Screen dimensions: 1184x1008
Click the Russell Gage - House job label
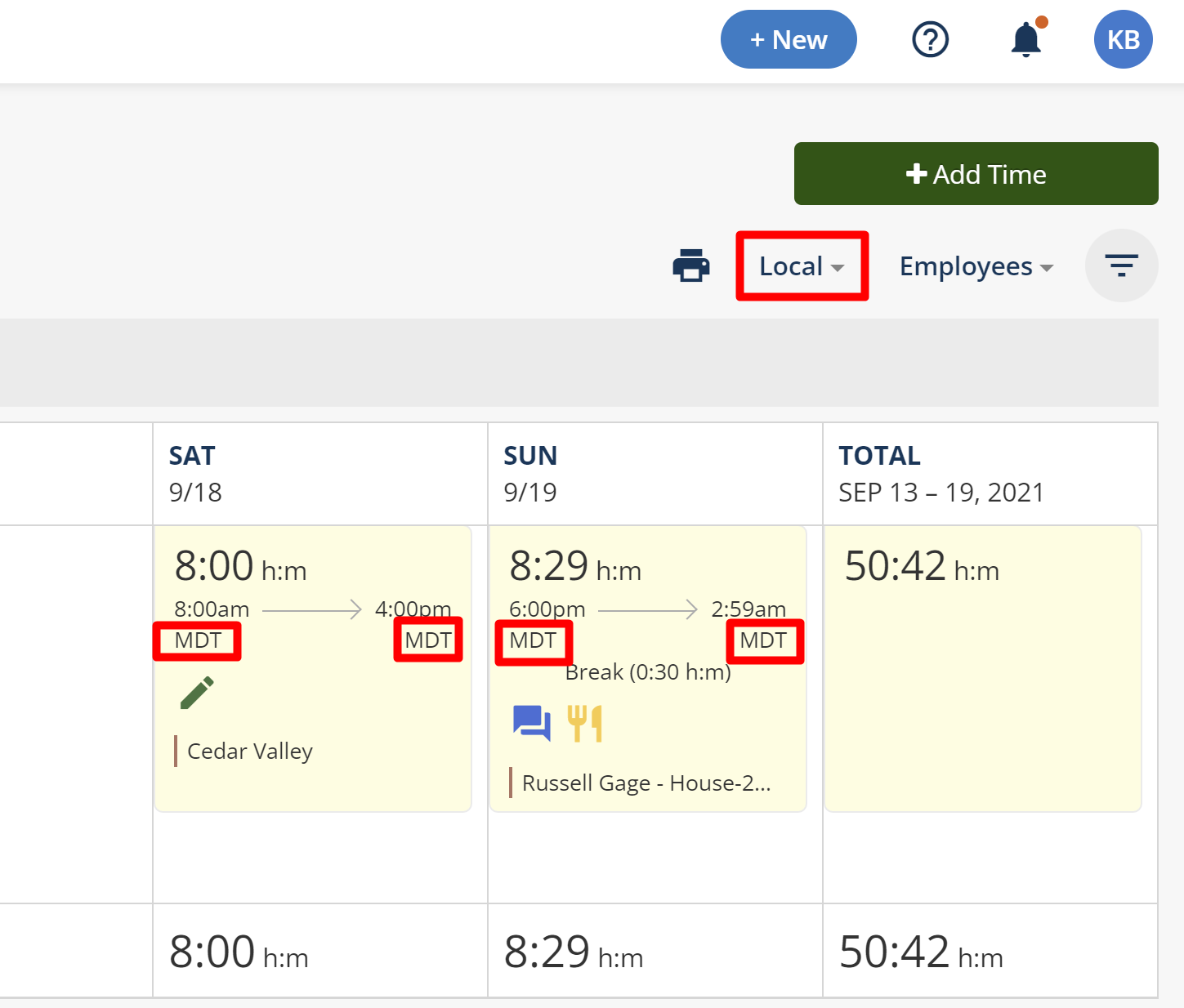click(x=646, y=783)
